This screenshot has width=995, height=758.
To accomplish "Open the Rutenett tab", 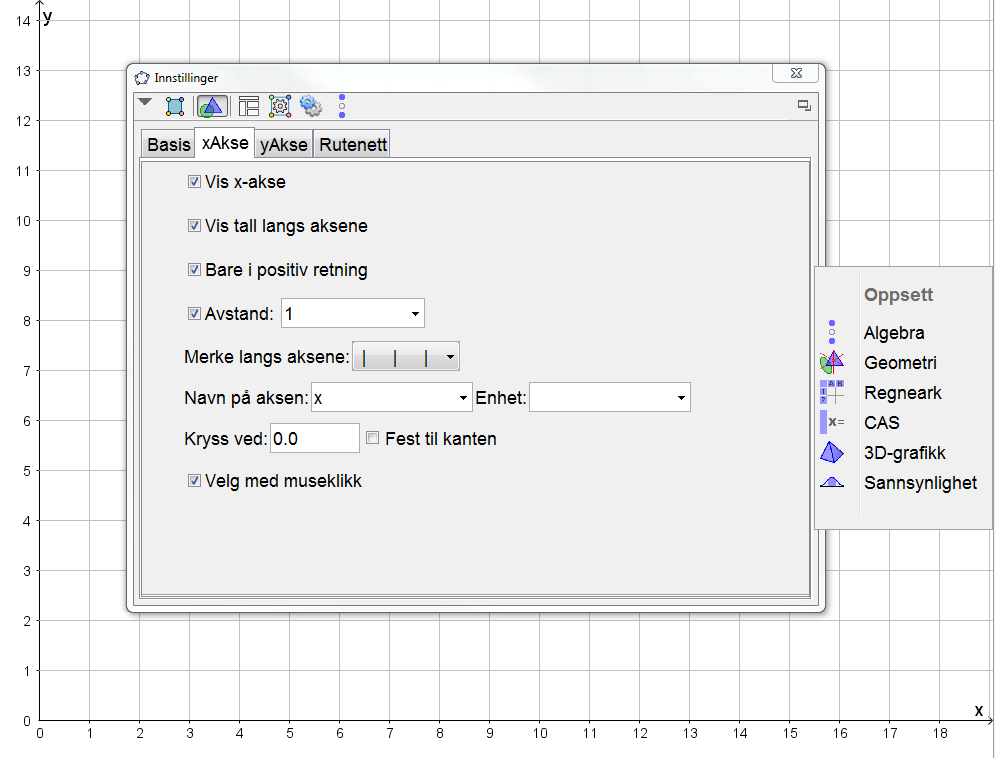I will point(353,145).
